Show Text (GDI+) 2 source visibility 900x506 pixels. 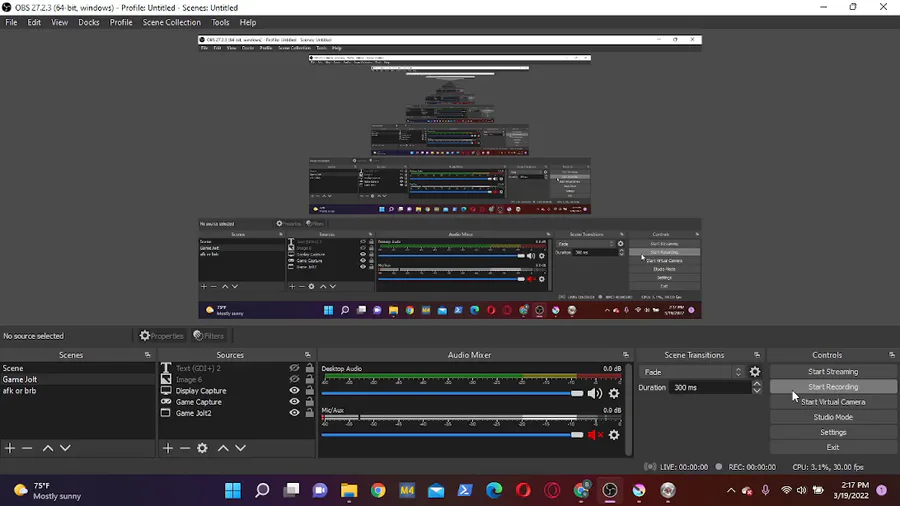(294, 368)
